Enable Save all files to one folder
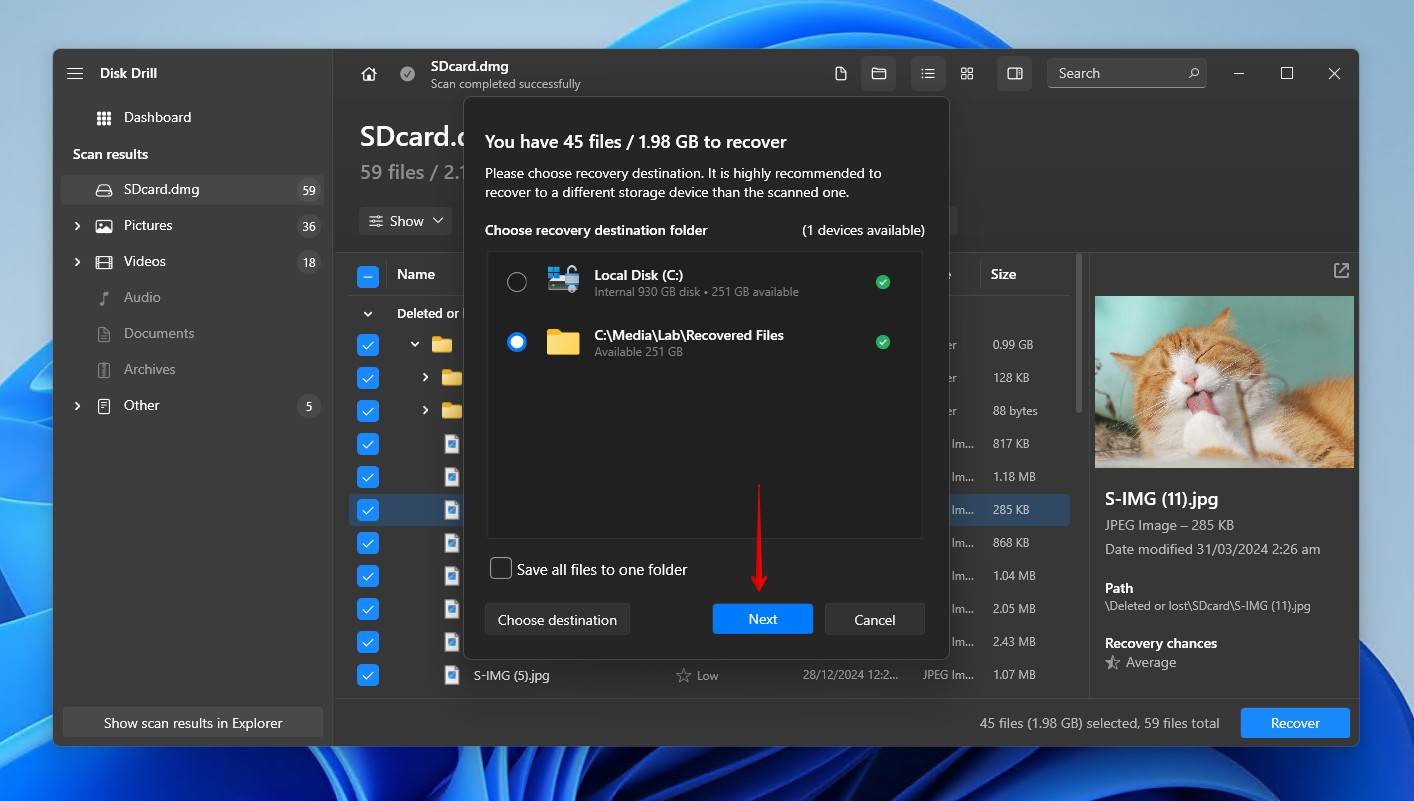1414x801 pixels. (x=501, y=569)
